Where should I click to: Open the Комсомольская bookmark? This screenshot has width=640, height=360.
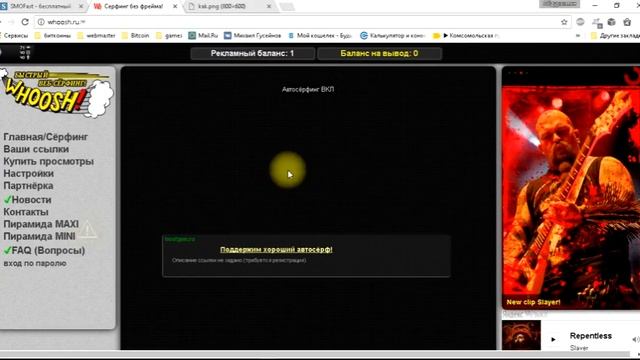(466, 36)
